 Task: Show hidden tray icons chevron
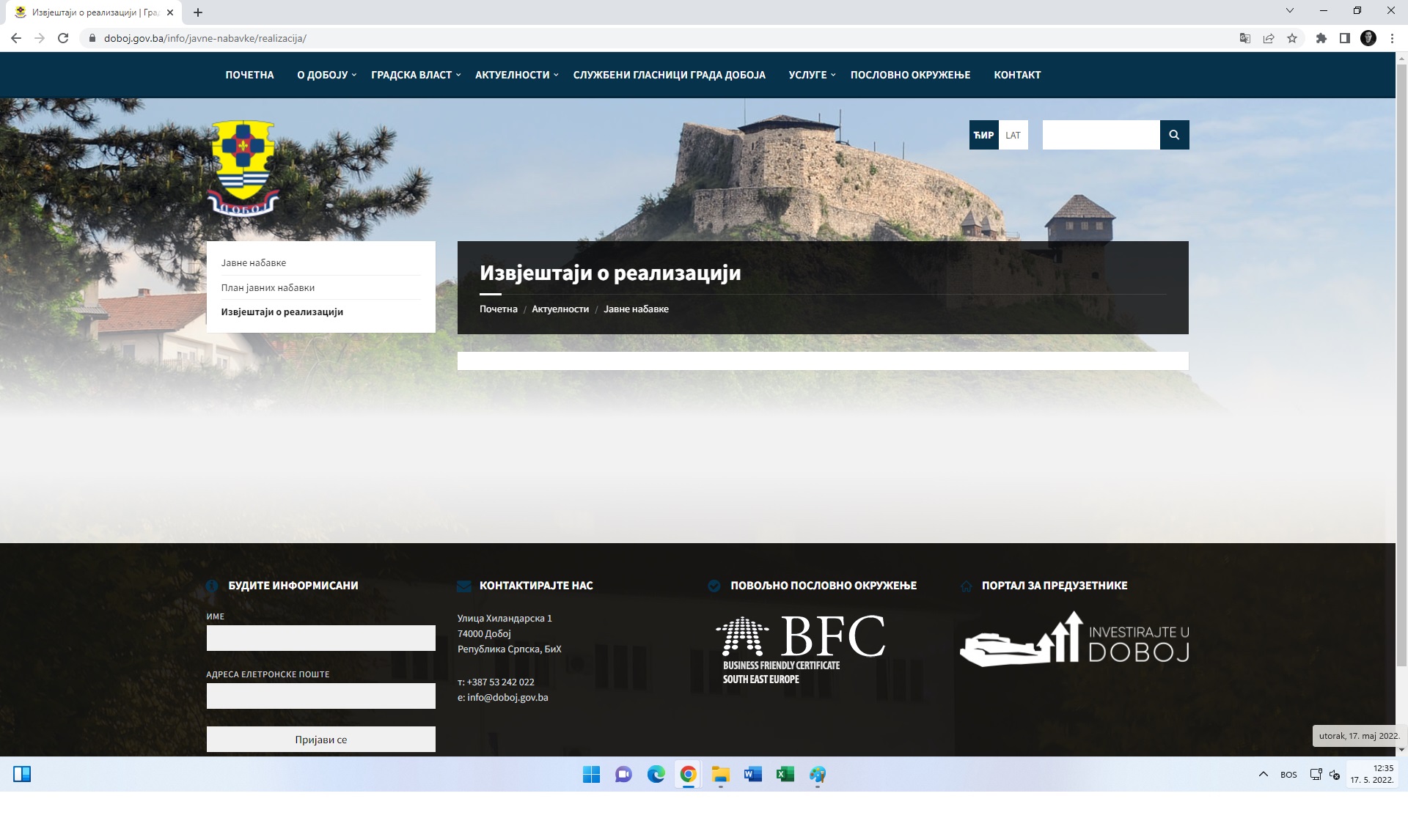(x=1264, y=774)
